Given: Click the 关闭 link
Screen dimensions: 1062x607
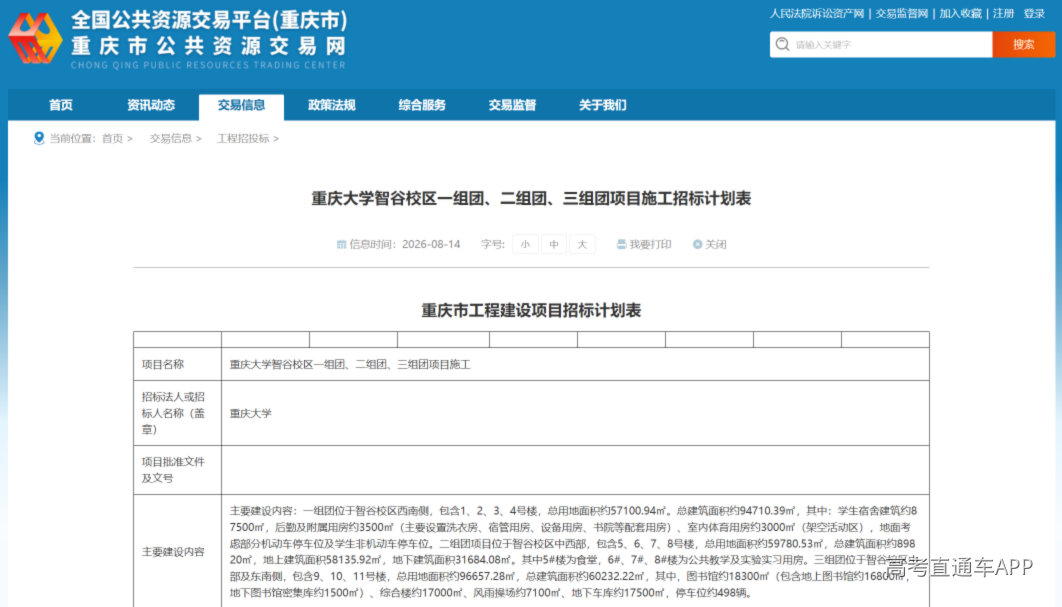Looking at the screenshot, I should 716,245.
